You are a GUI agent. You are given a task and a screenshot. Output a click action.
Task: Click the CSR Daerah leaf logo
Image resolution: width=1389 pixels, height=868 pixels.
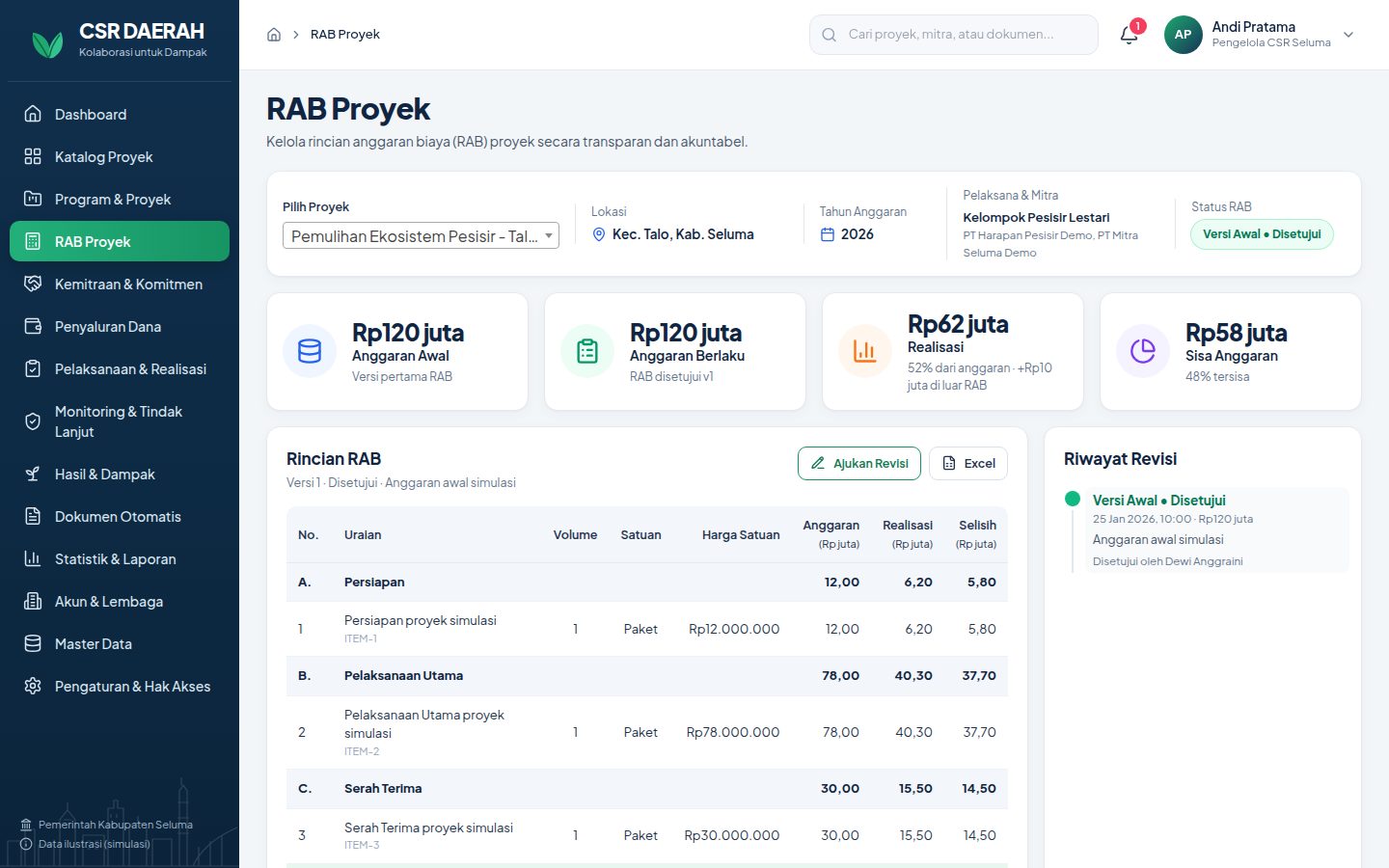click(x=47, y=44)
